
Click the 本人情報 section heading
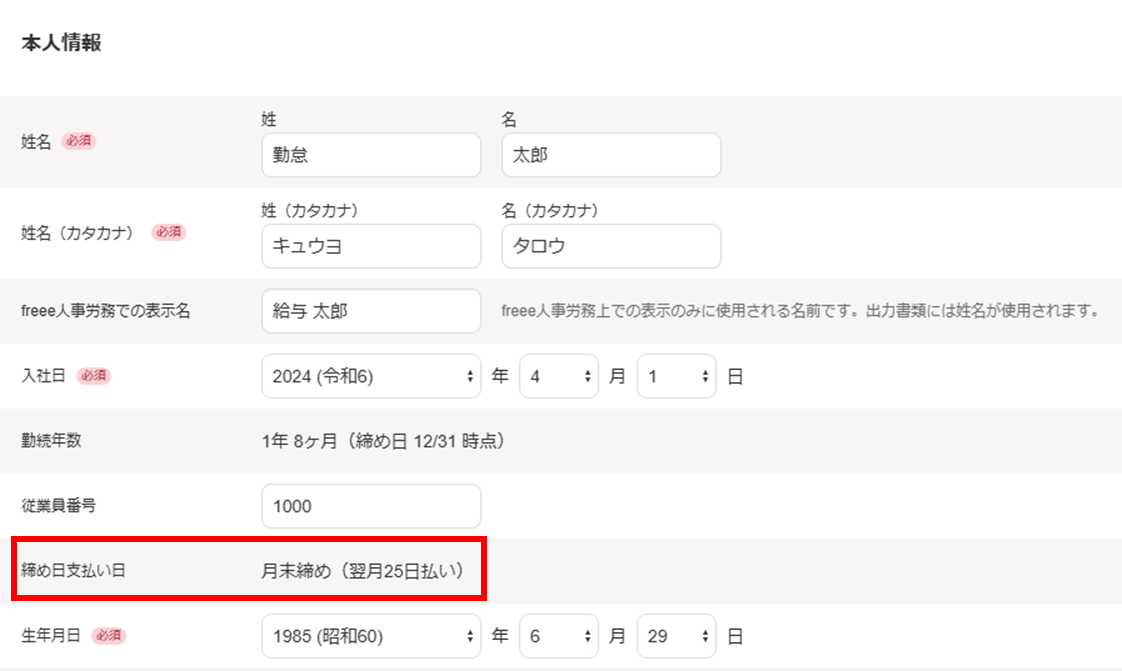coord(61,43)
